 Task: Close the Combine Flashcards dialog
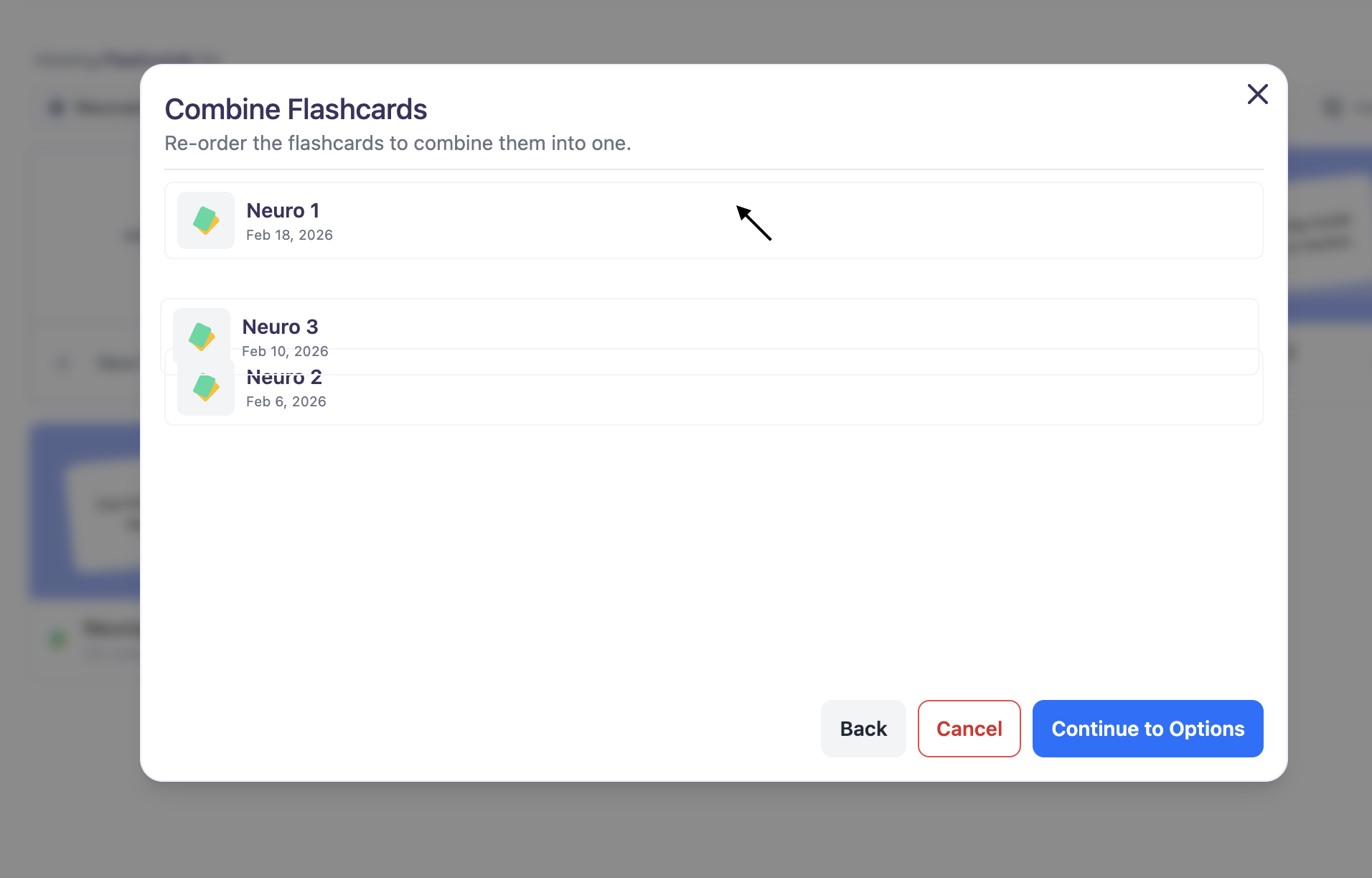1257,94
